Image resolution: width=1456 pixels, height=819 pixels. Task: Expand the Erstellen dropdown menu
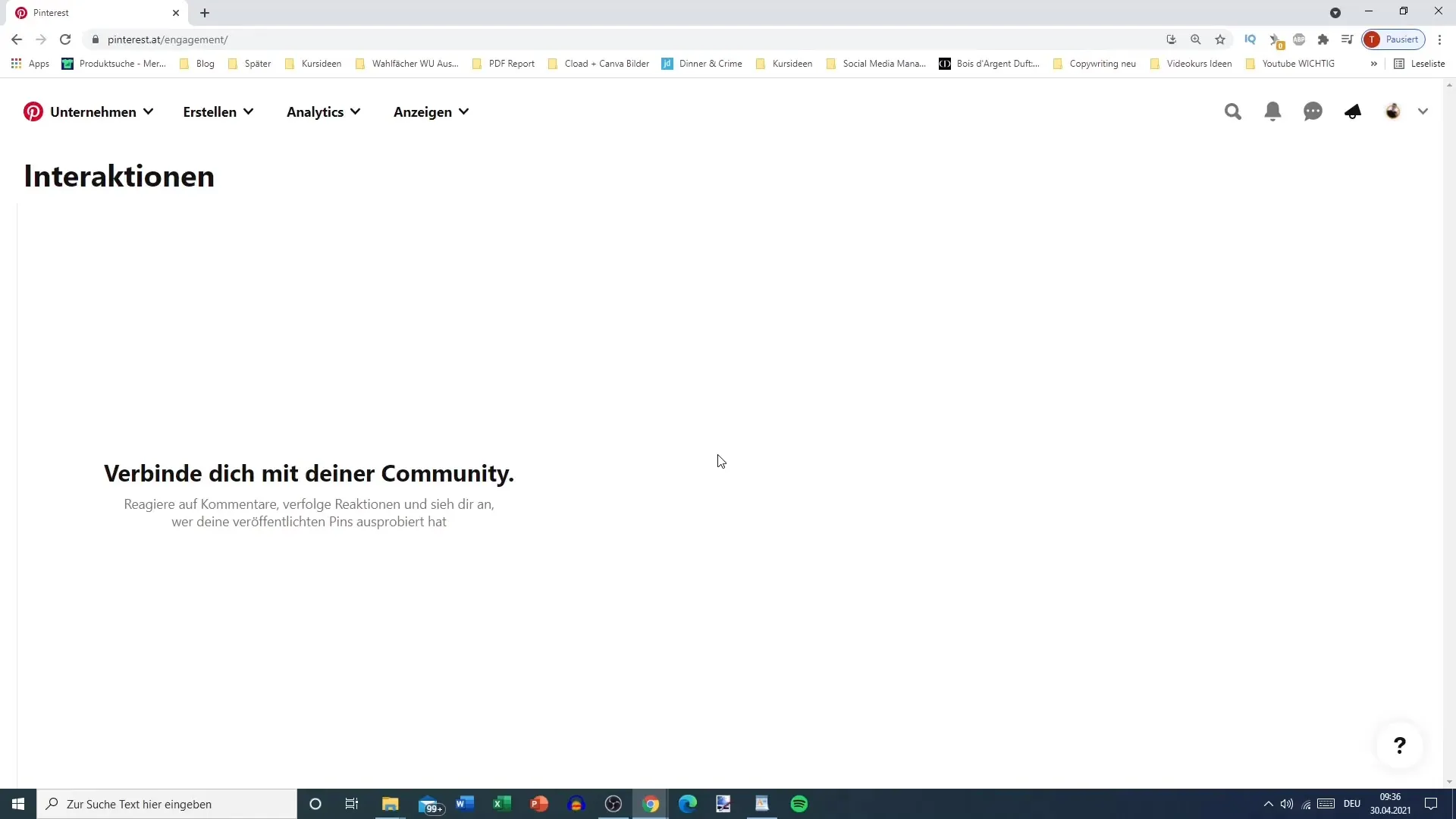pyautogui.click(x=218, y=111)
